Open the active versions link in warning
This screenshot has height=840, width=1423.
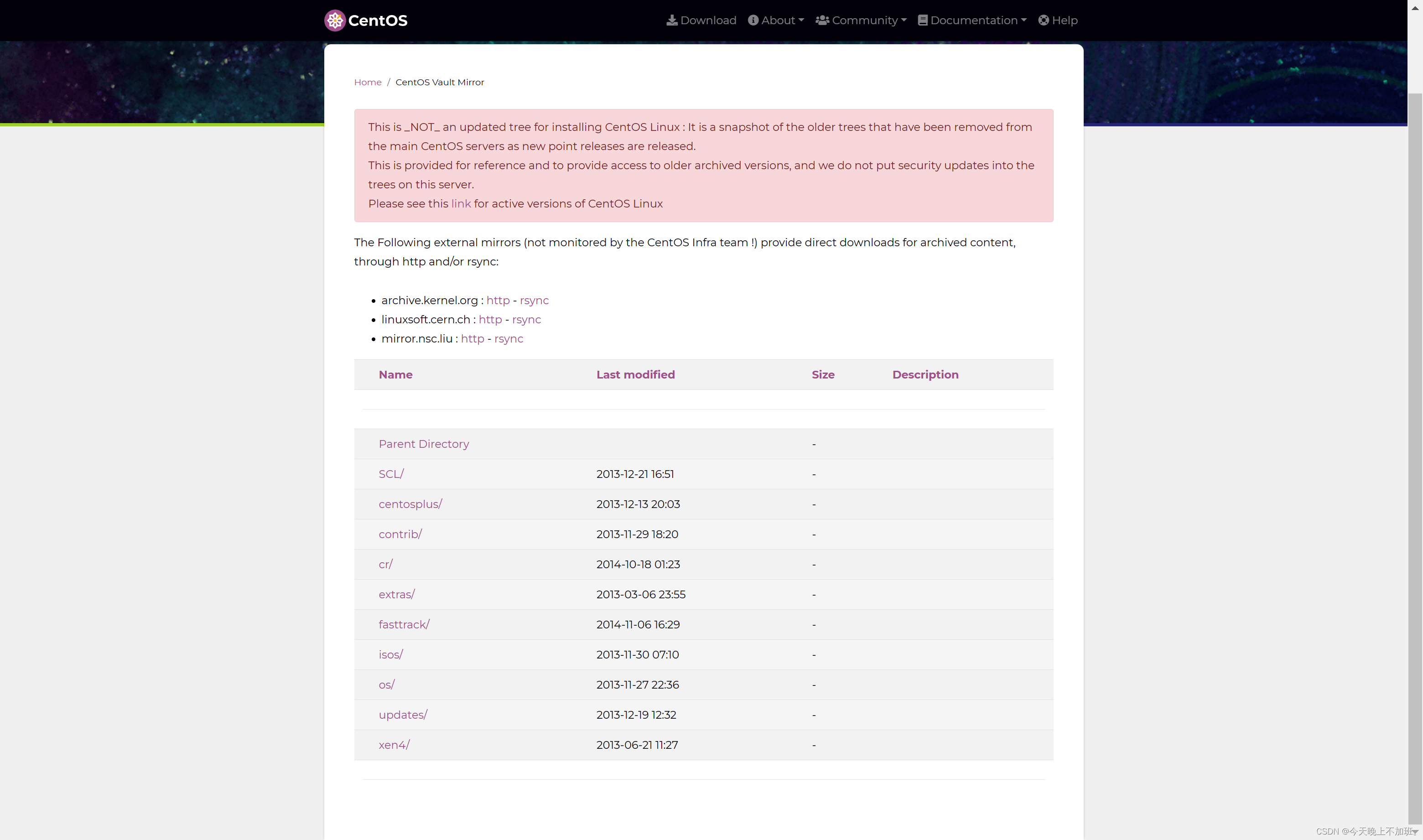[461, 204]
